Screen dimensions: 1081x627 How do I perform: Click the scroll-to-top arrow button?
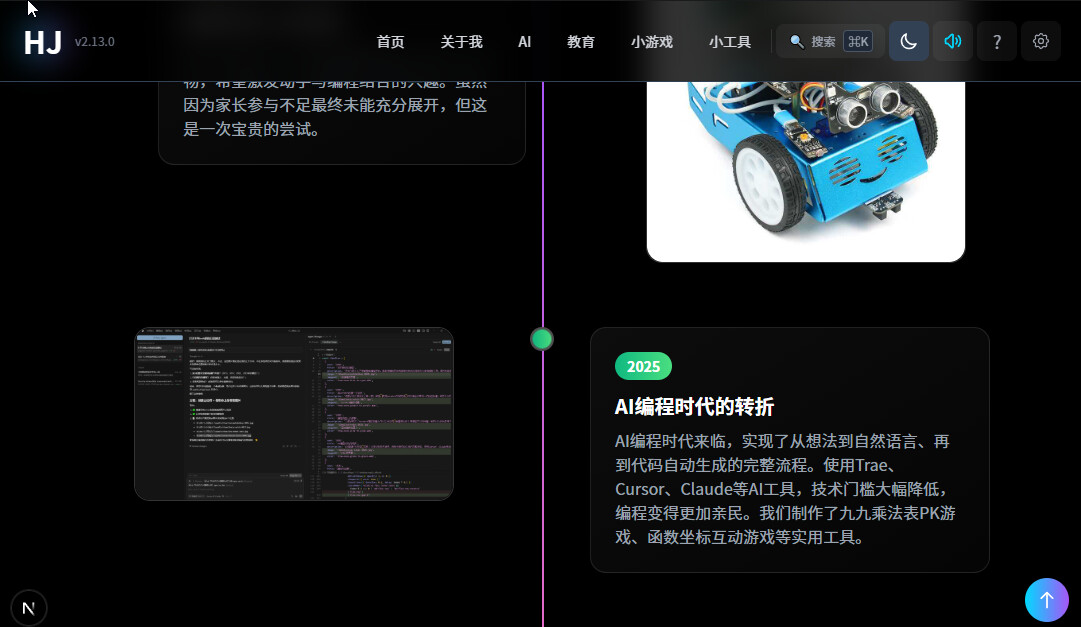[x=1046, y=600]
